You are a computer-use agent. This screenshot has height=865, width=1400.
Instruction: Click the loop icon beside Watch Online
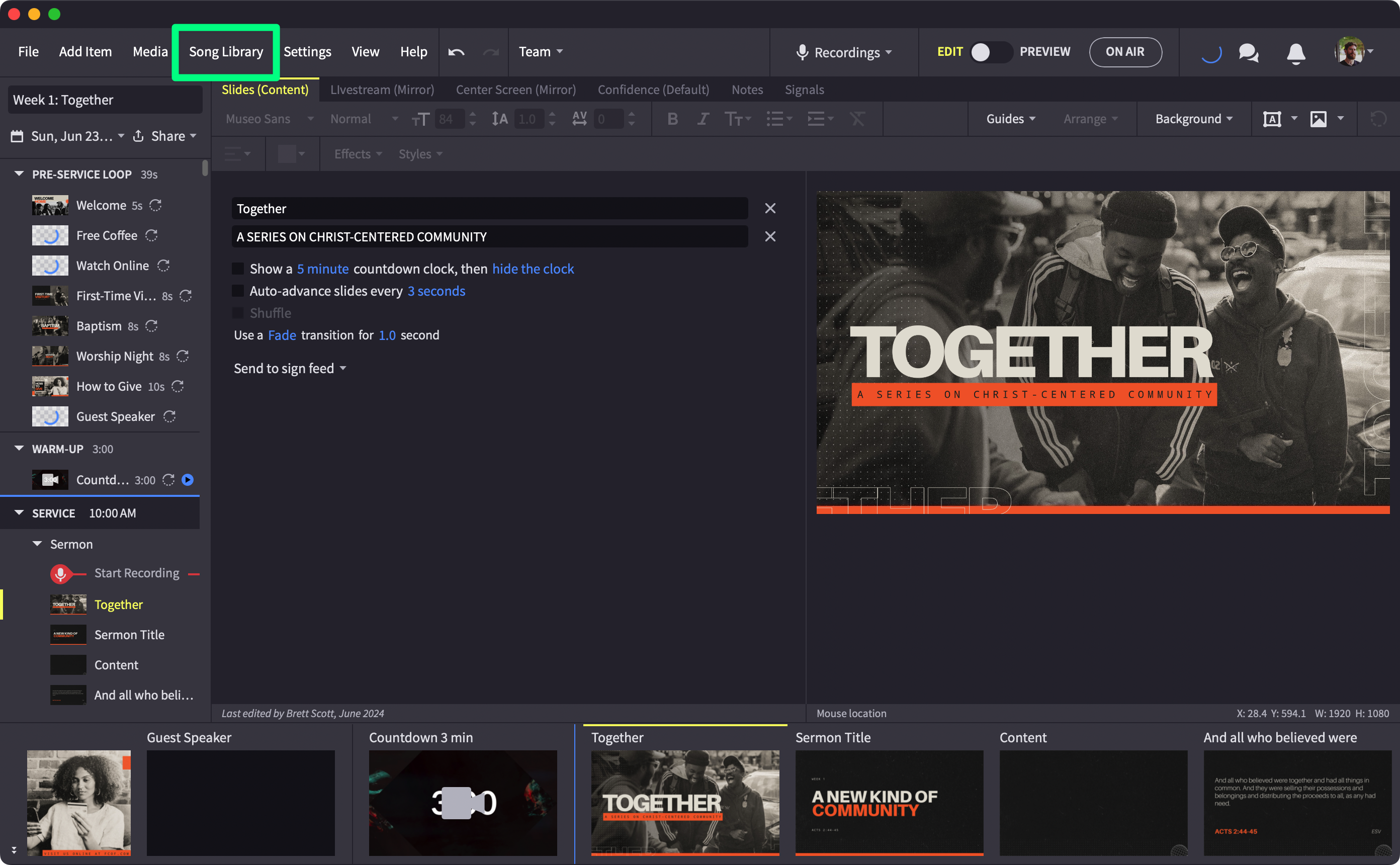coord(163,266)
